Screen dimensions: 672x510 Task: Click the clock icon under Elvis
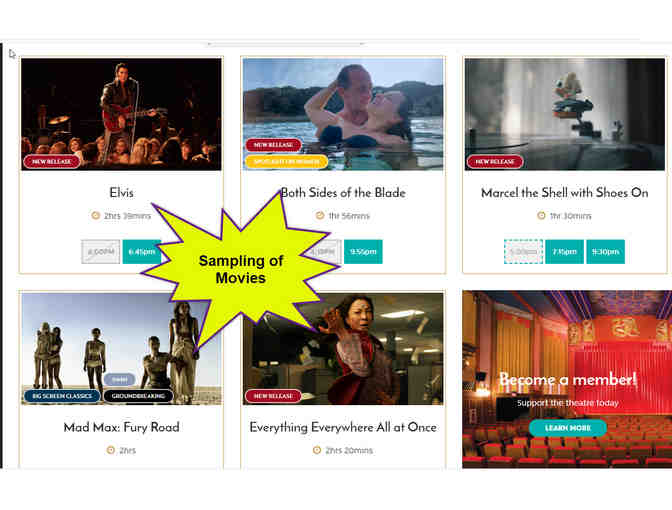coord(96,216)
